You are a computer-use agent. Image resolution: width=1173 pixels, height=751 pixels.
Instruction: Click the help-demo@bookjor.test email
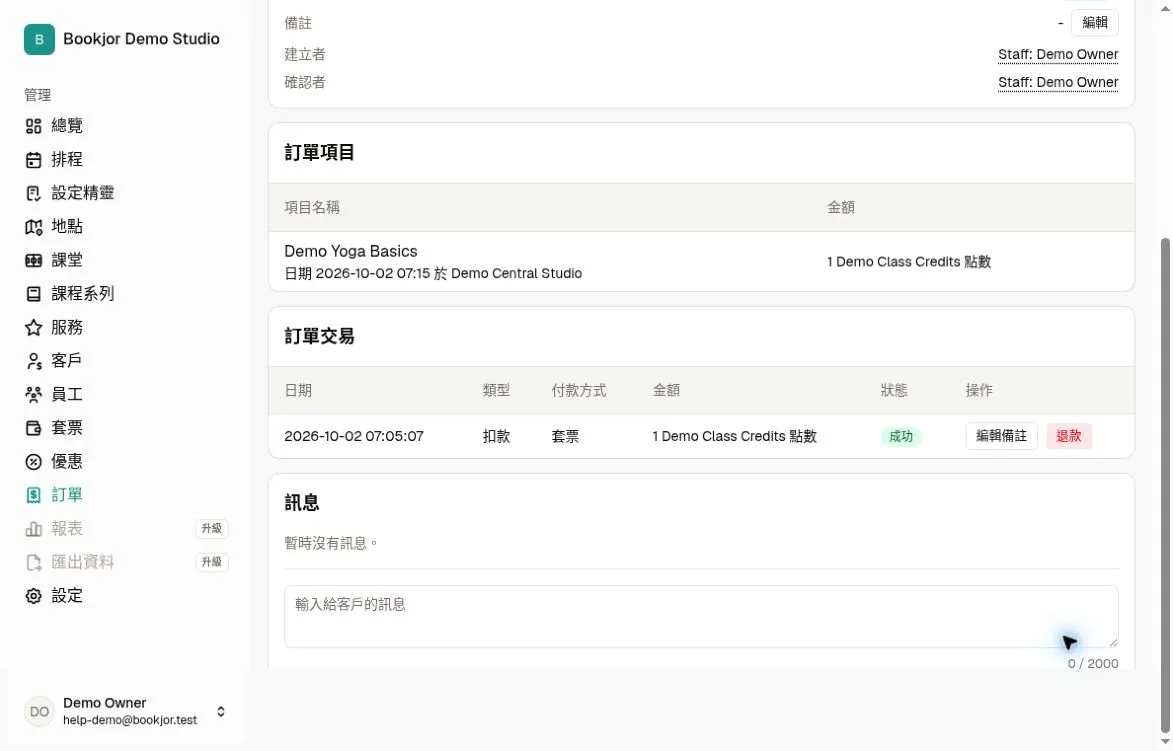click(130, 720)
